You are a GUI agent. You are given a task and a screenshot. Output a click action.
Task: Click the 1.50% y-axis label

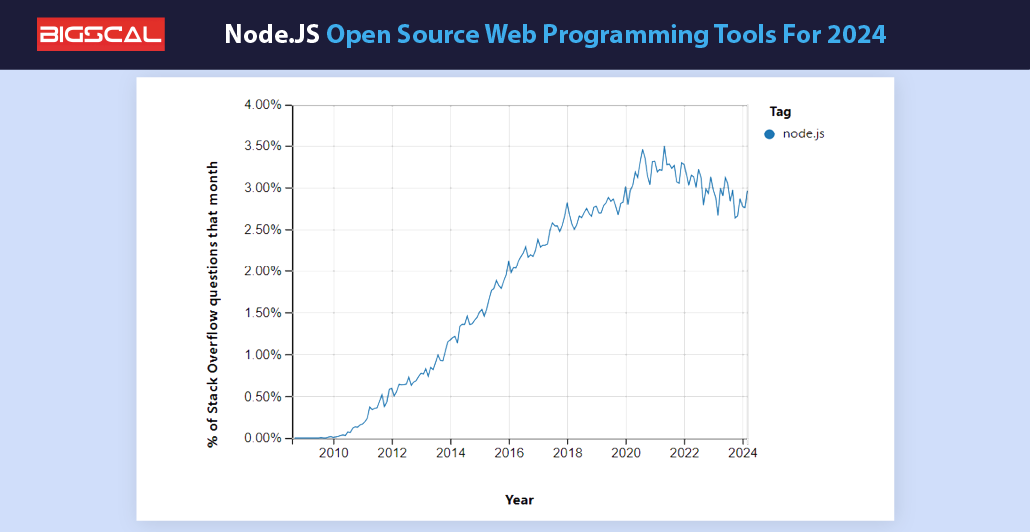click(263, 313)
